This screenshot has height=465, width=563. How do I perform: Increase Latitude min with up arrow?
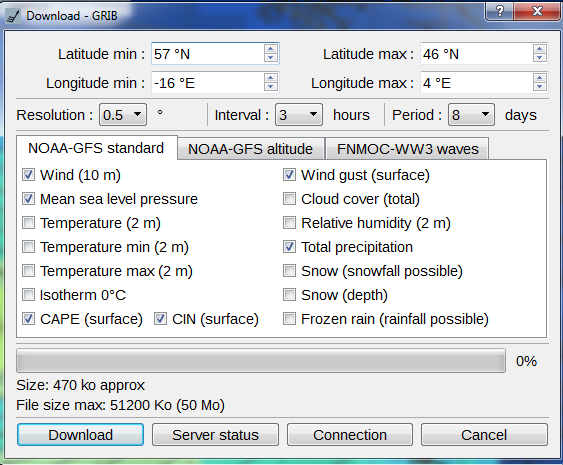coord(270,49)
